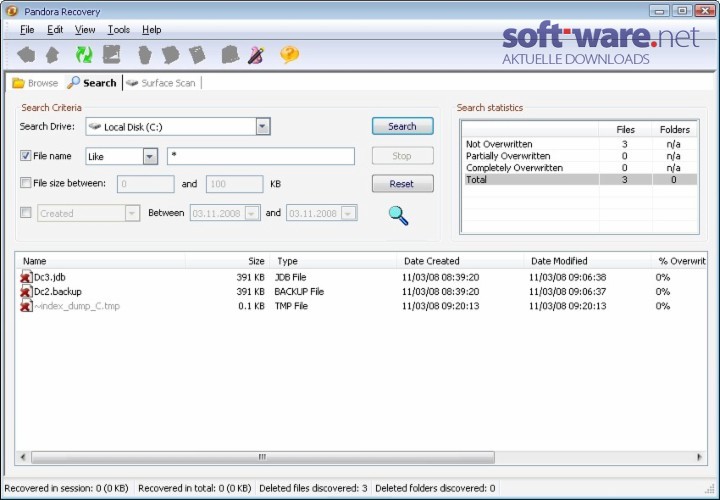The width and height of the screenshot is (720, 500).
Task: Click the deleted file icon beside Dc3.jdb
Action: pos(26,277)
